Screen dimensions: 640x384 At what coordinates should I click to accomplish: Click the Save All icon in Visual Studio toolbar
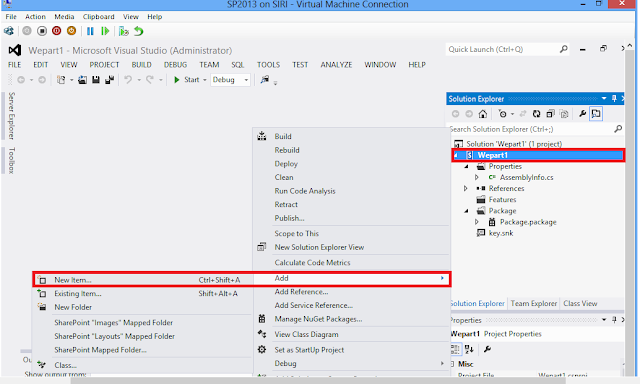(x=109, y=80)
